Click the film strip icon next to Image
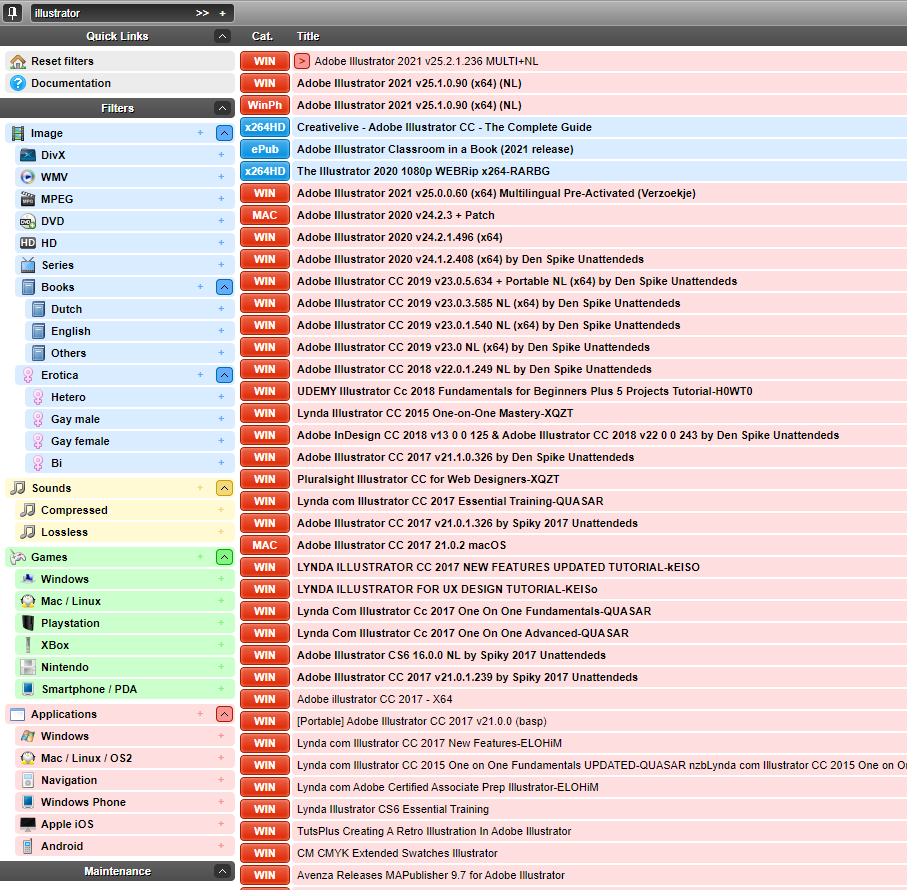The height and width of the screenshot is (890, 907). coord(18,133)
